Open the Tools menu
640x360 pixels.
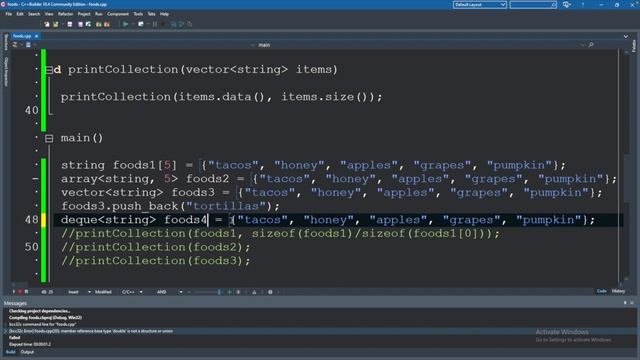pyautogui.click(x=138, y=14)
